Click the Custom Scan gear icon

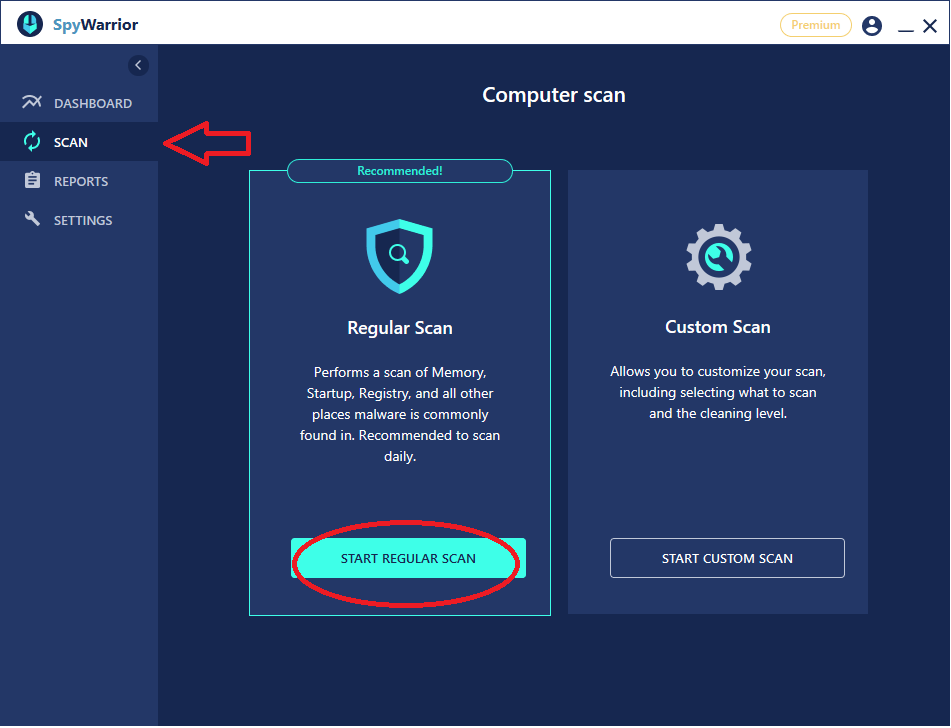719,257
